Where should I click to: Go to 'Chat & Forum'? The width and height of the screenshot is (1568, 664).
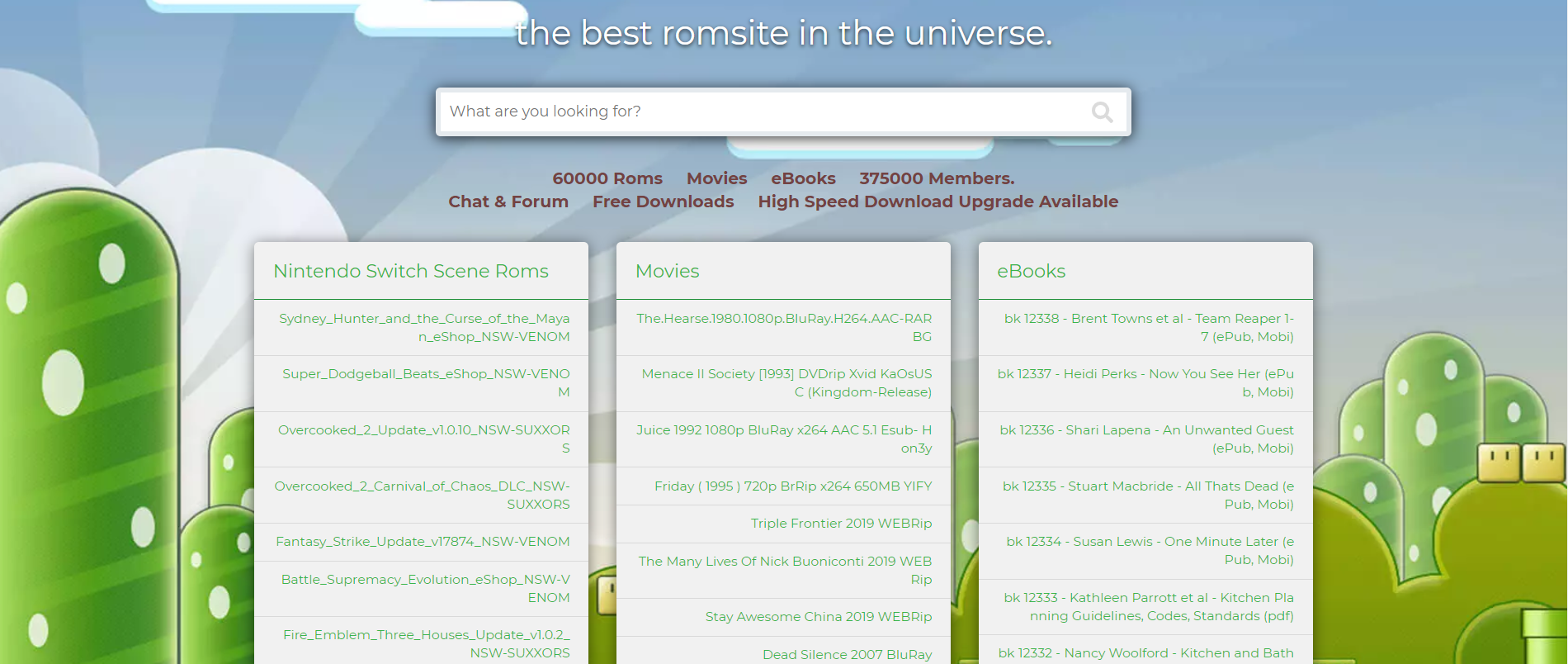(508, 202)
